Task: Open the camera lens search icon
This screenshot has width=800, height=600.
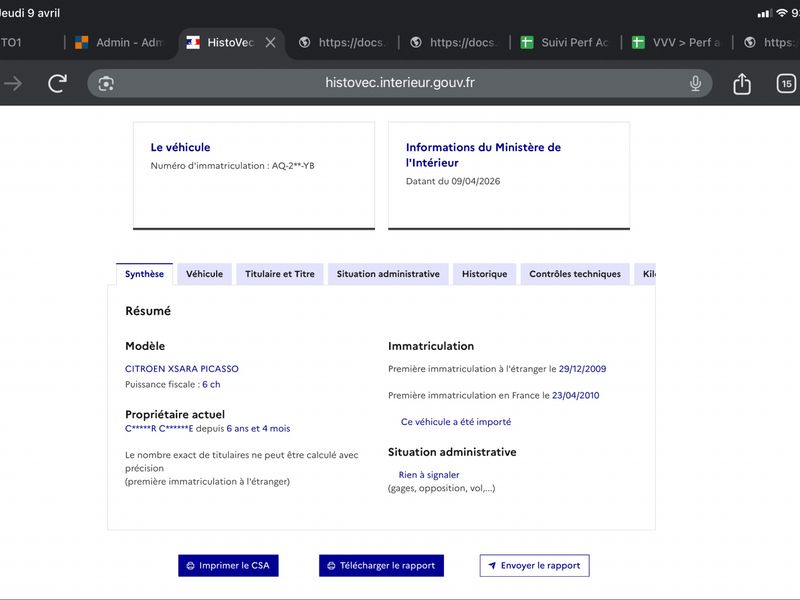Action: coord(106,84)
